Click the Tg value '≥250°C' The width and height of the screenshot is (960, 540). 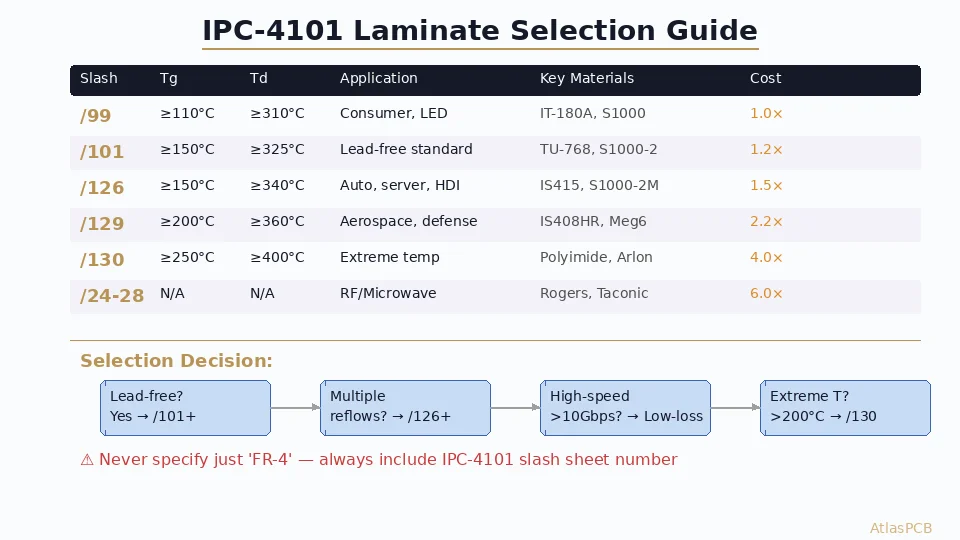tap(187, 257)
